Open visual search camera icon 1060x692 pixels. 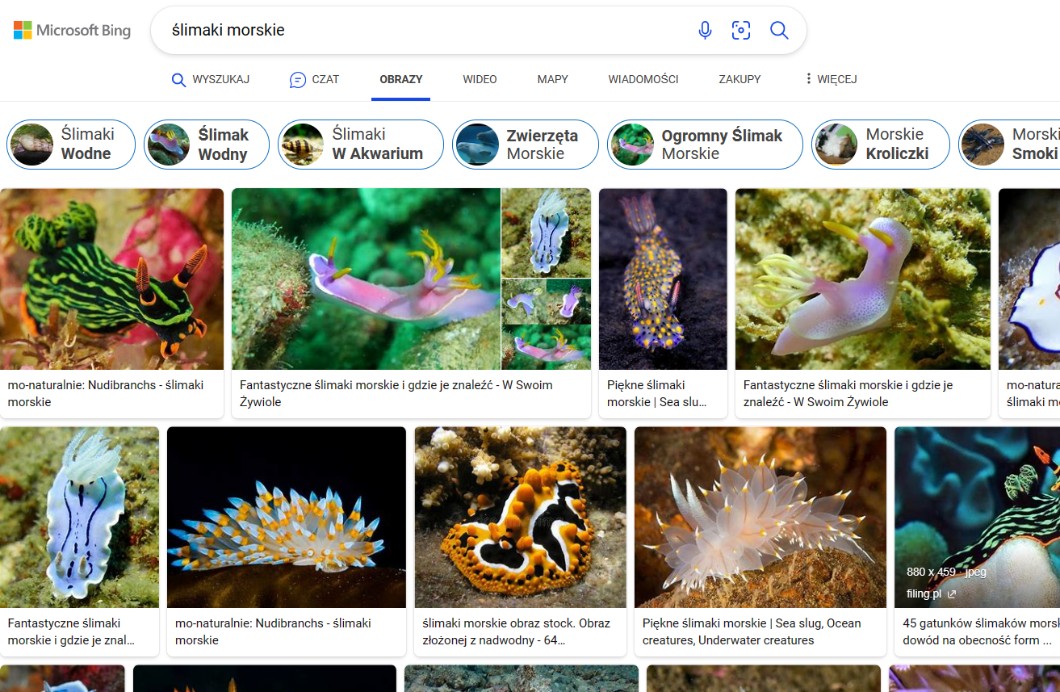[741, 30]
